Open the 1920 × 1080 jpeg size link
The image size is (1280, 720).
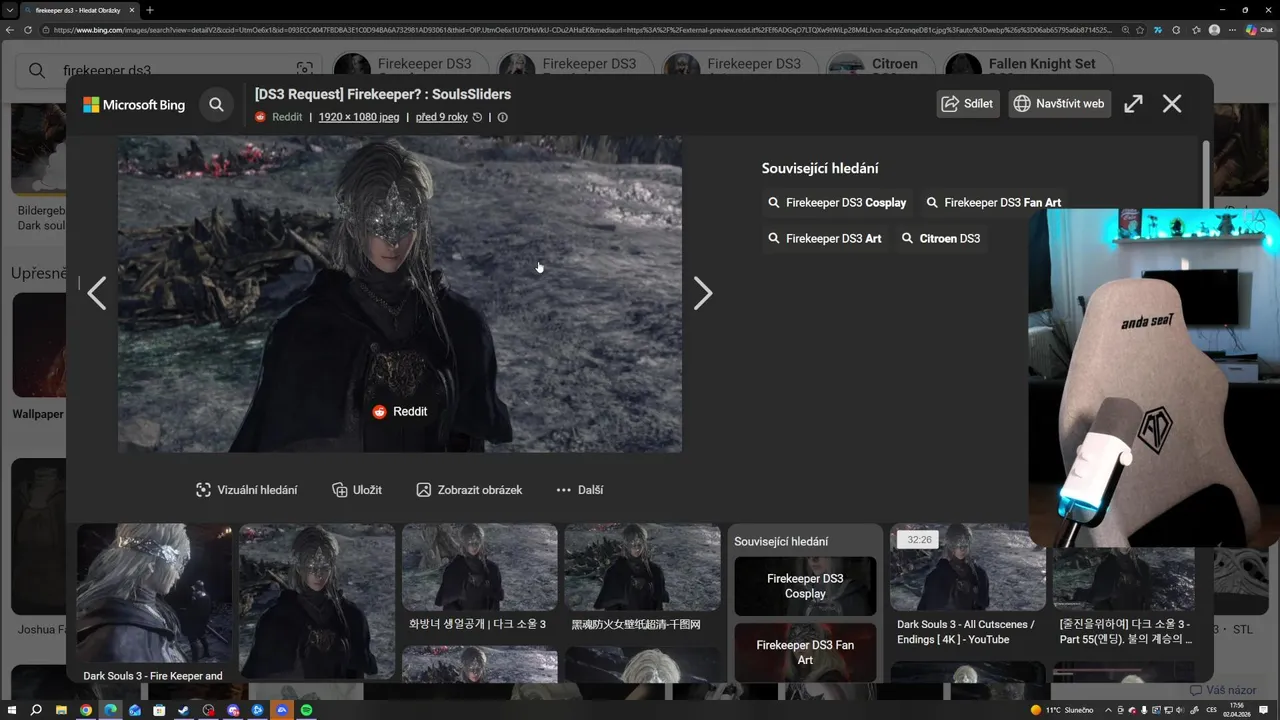359,117
